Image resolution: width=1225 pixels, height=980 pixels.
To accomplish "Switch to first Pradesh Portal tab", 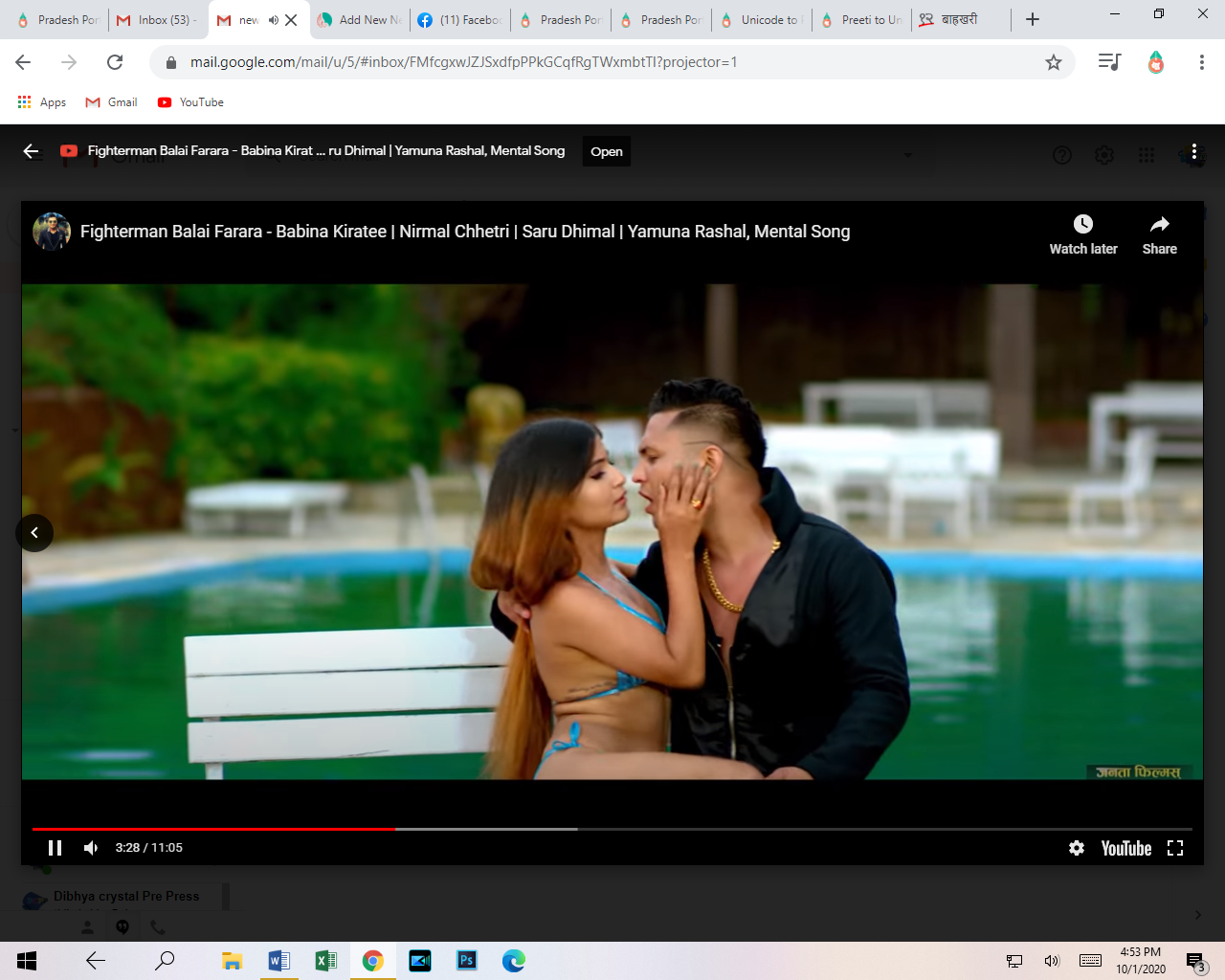I will tap(57, 19).
